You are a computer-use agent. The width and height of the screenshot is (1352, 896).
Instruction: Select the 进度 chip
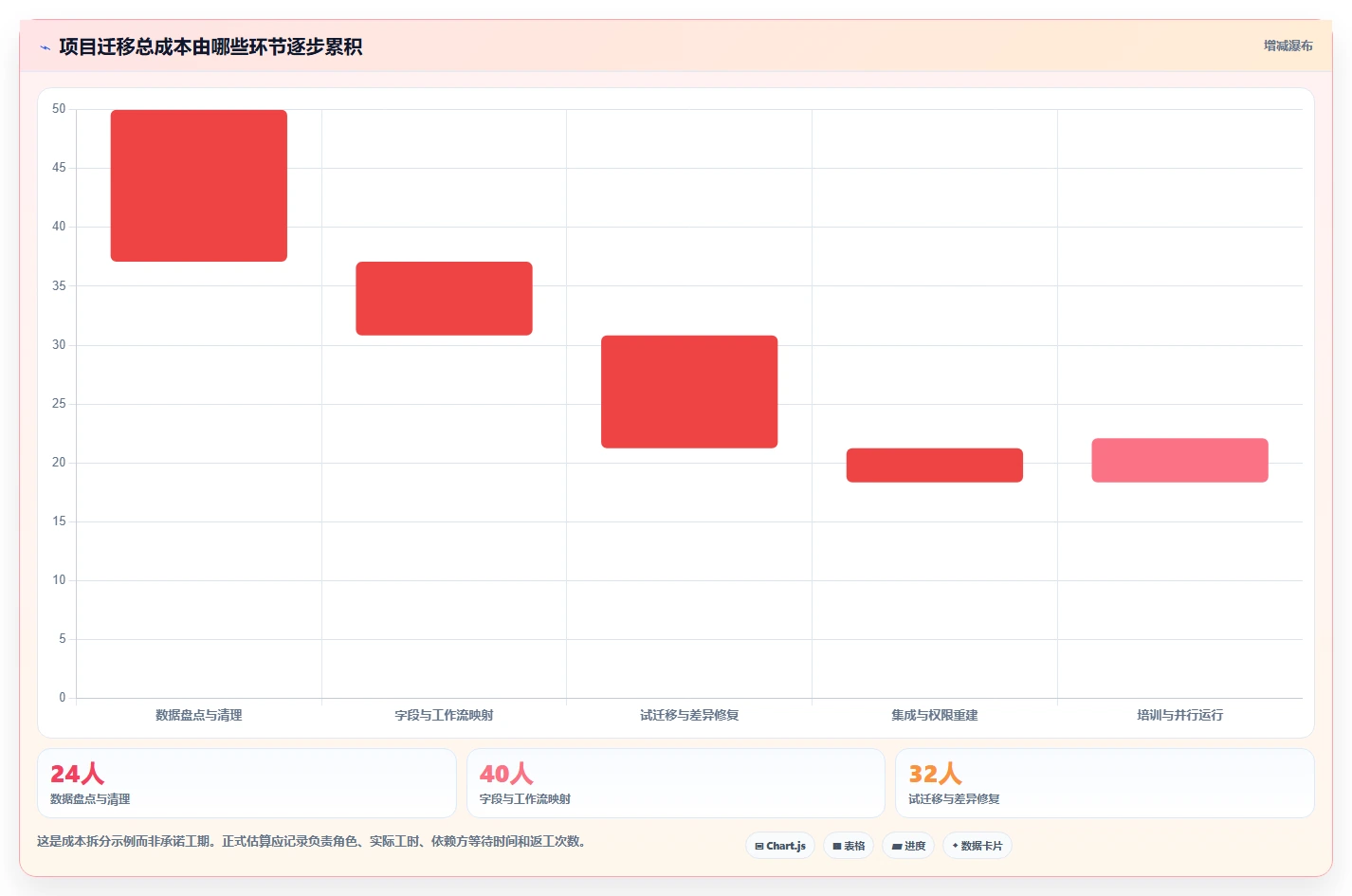coord(908,846)
